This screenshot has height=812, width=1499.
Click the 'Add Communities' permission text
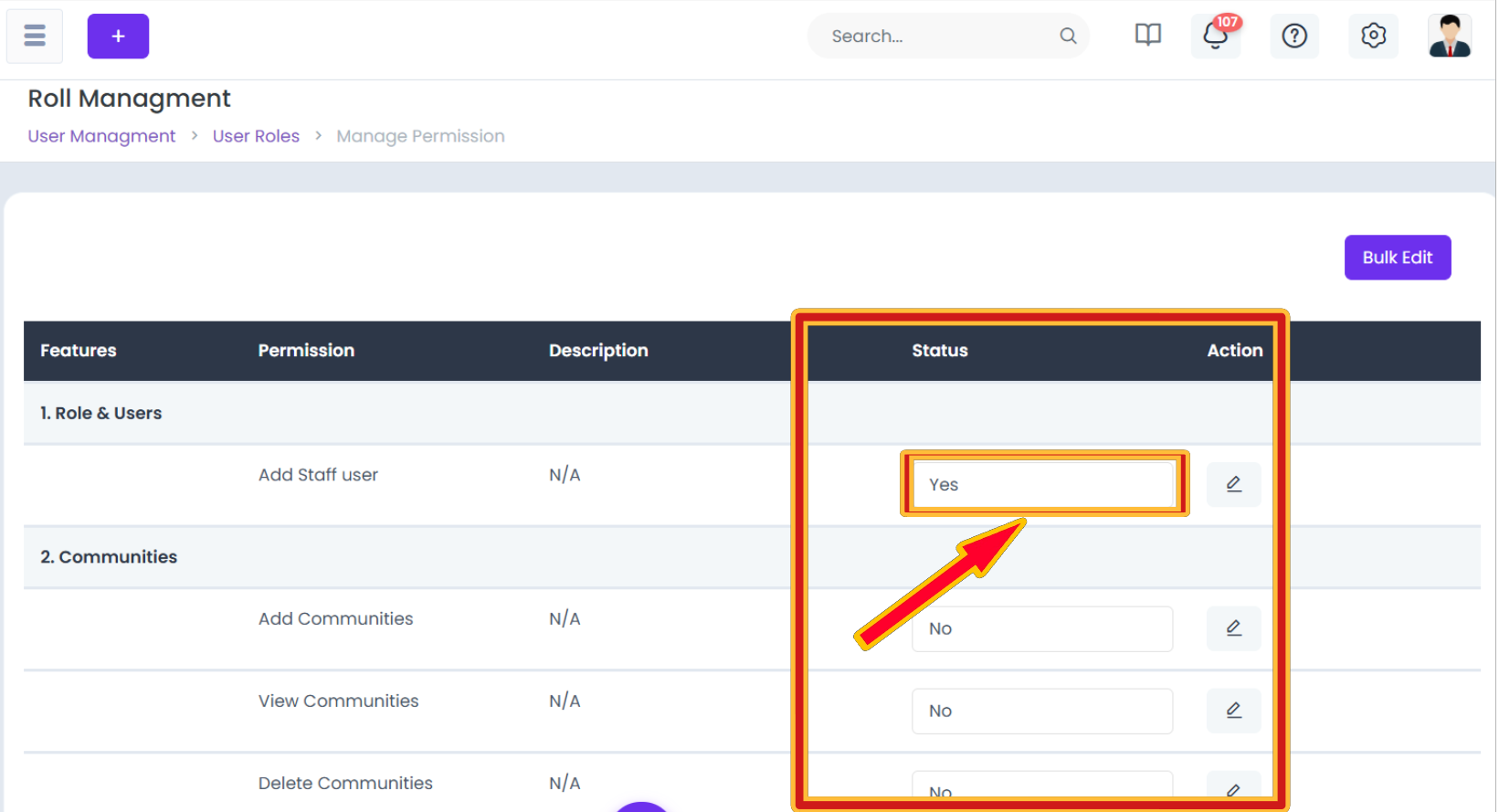pyautogui.click(x=335, y=619)
